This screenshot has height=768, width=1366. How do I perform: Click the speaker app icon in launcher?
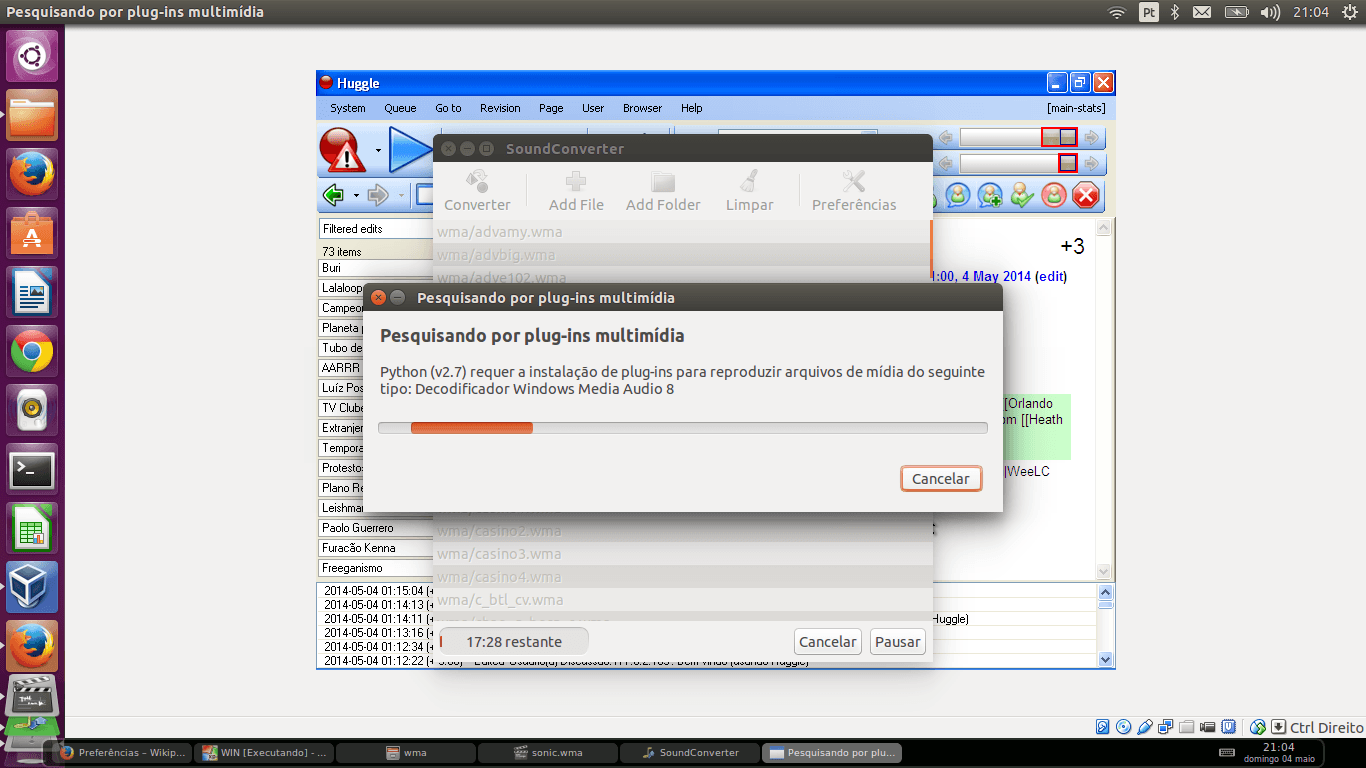32,410
